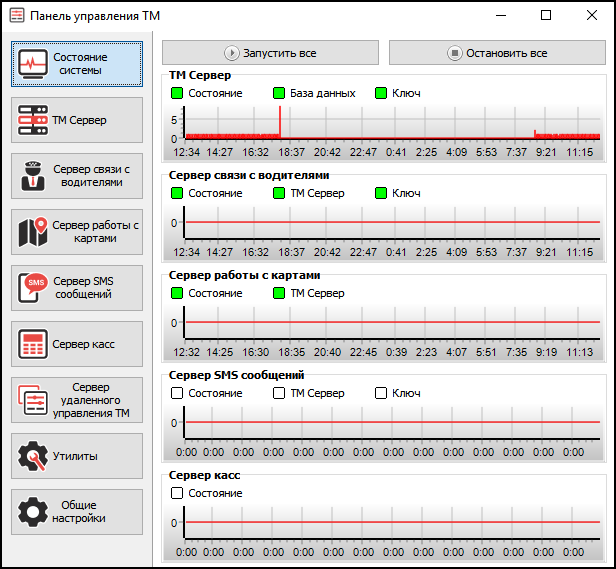Select the Сервер касс register icon
The width and height of the screenshot is (616, 569).
[x=34, y=344]
